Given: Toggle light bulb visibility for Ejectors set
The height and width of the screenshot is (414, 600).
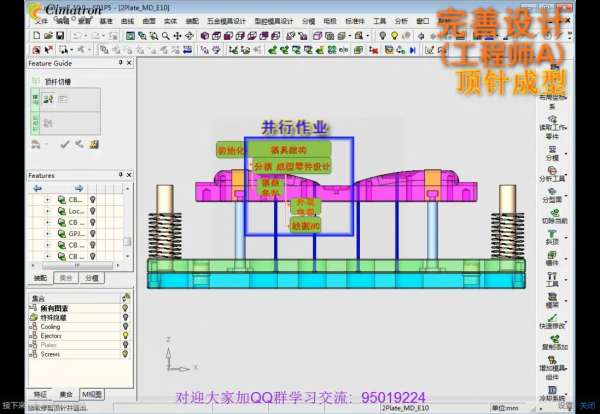Looking at the screenshot, I should 127,336.
